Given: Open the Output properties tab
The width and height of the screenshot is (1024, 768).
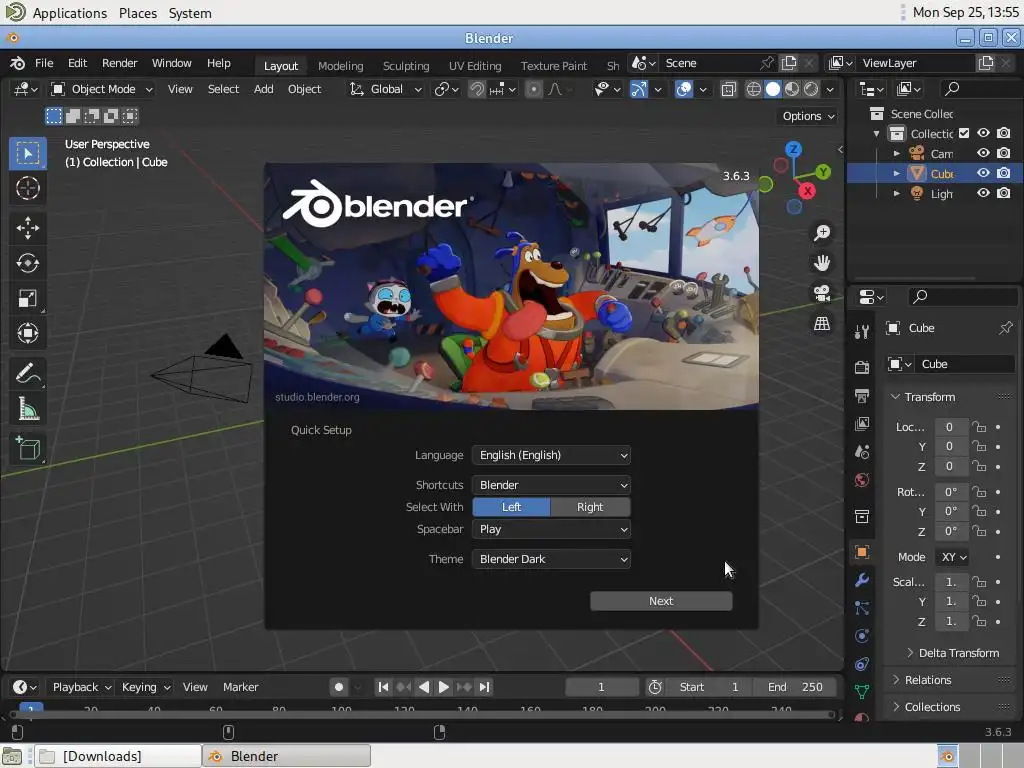Looking at the screenshot, I should 861,396.
